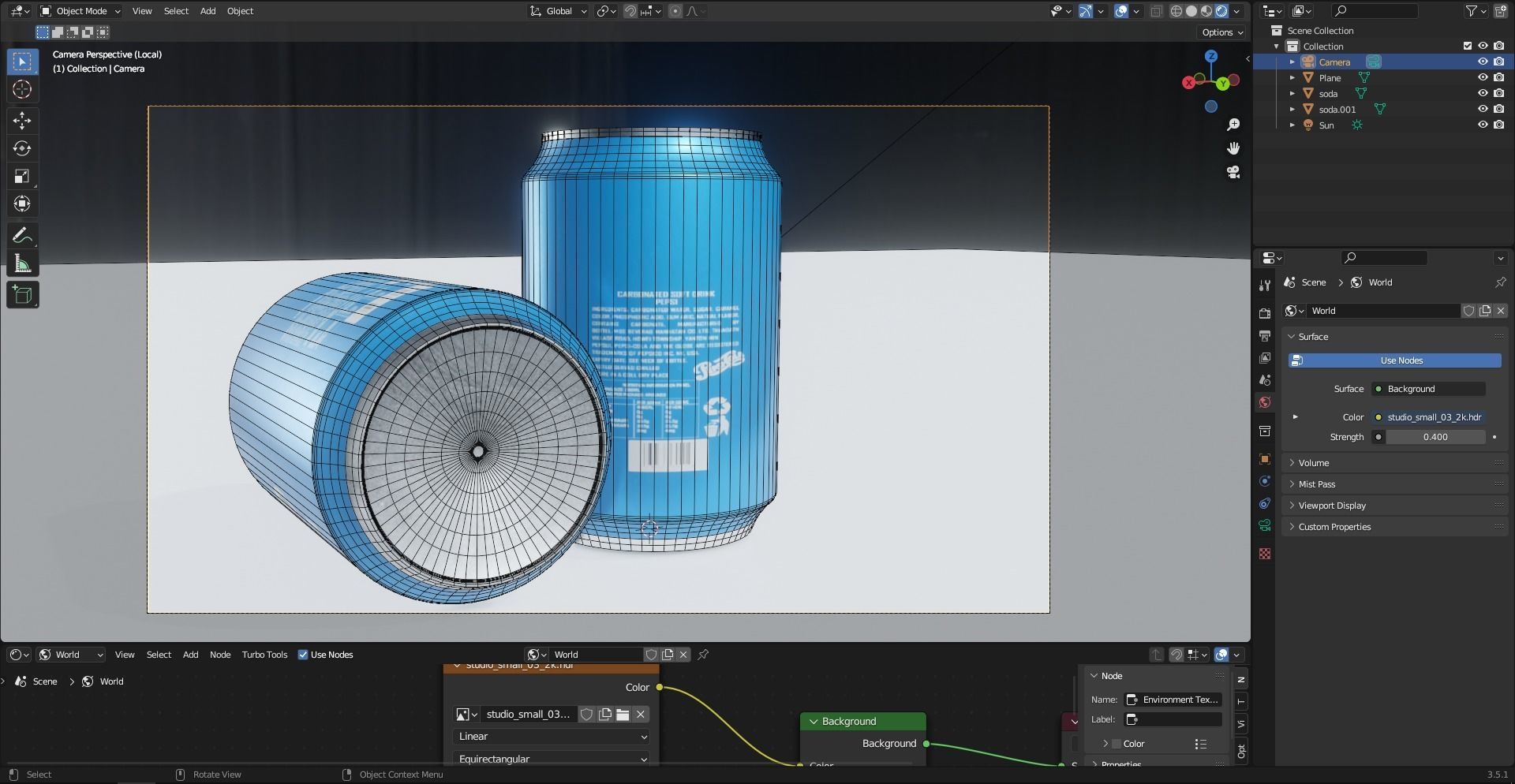
Task: Activate the Scale tool
Action: 22,176
